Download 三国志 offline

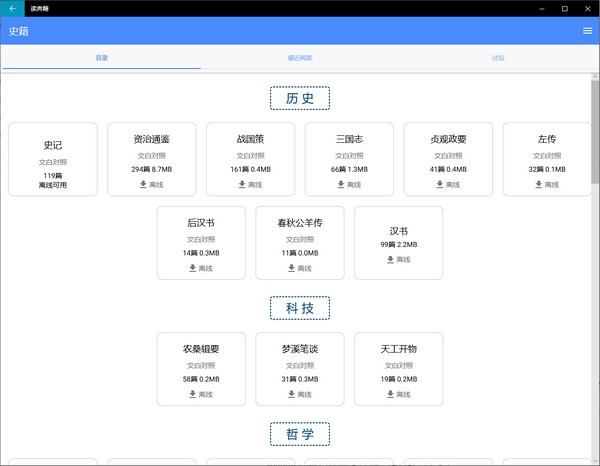click(x=349, y=184)
